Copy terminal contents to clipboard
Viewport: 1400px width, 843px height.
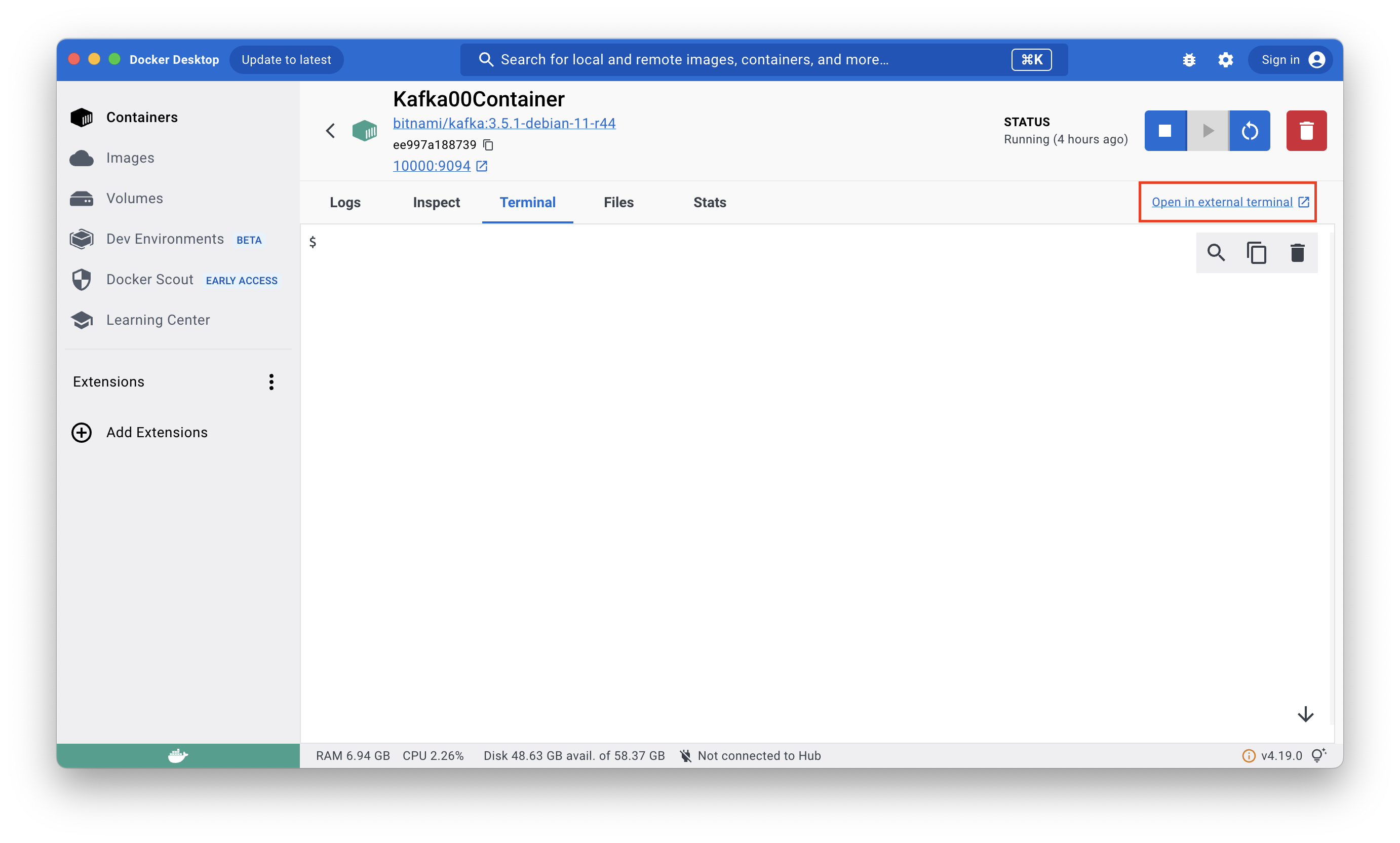(x=1256, y=252)
